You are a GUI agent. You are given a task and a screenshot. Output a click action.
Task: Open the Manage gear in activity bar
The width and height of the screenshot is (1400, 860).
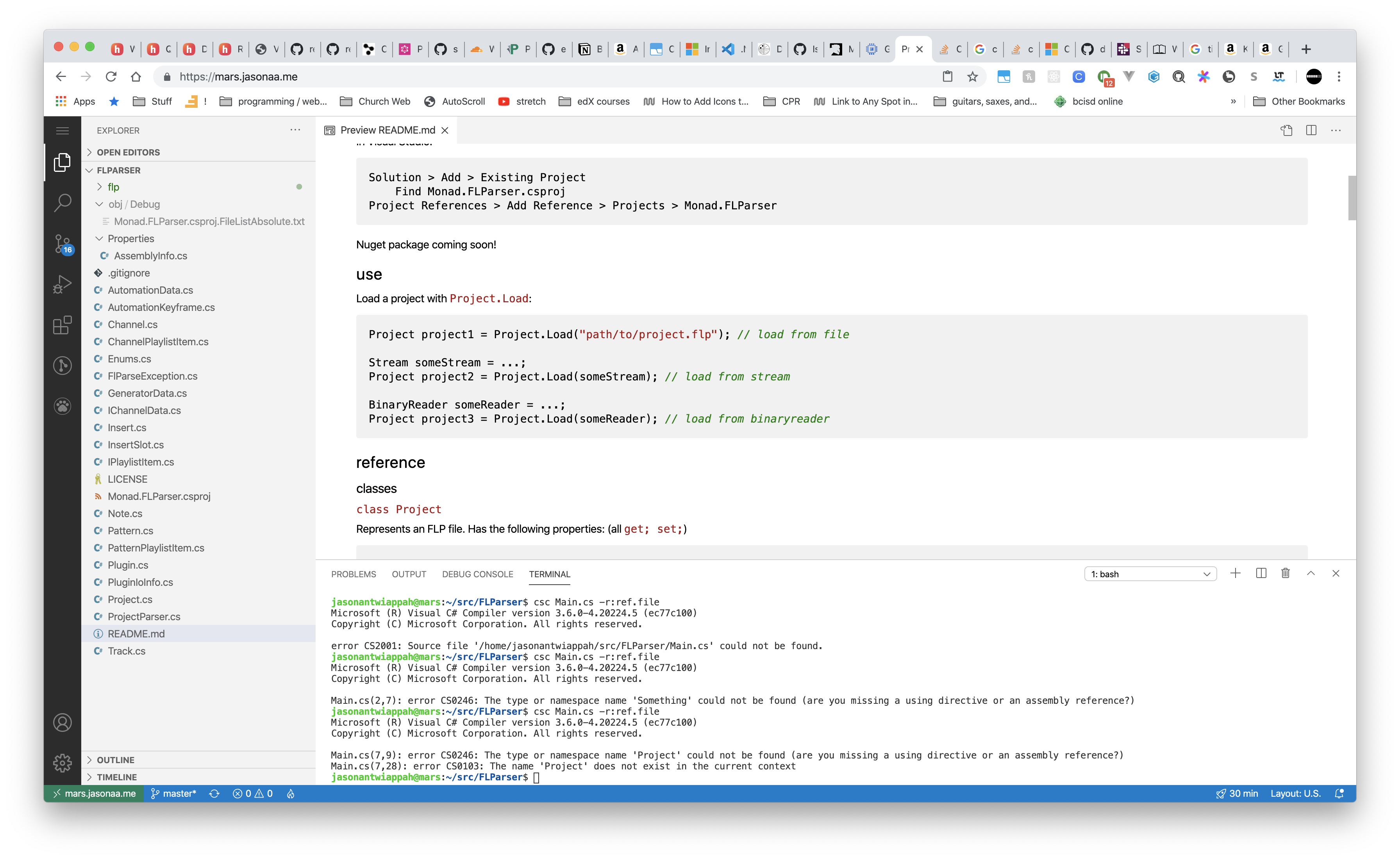coord(62,762)
